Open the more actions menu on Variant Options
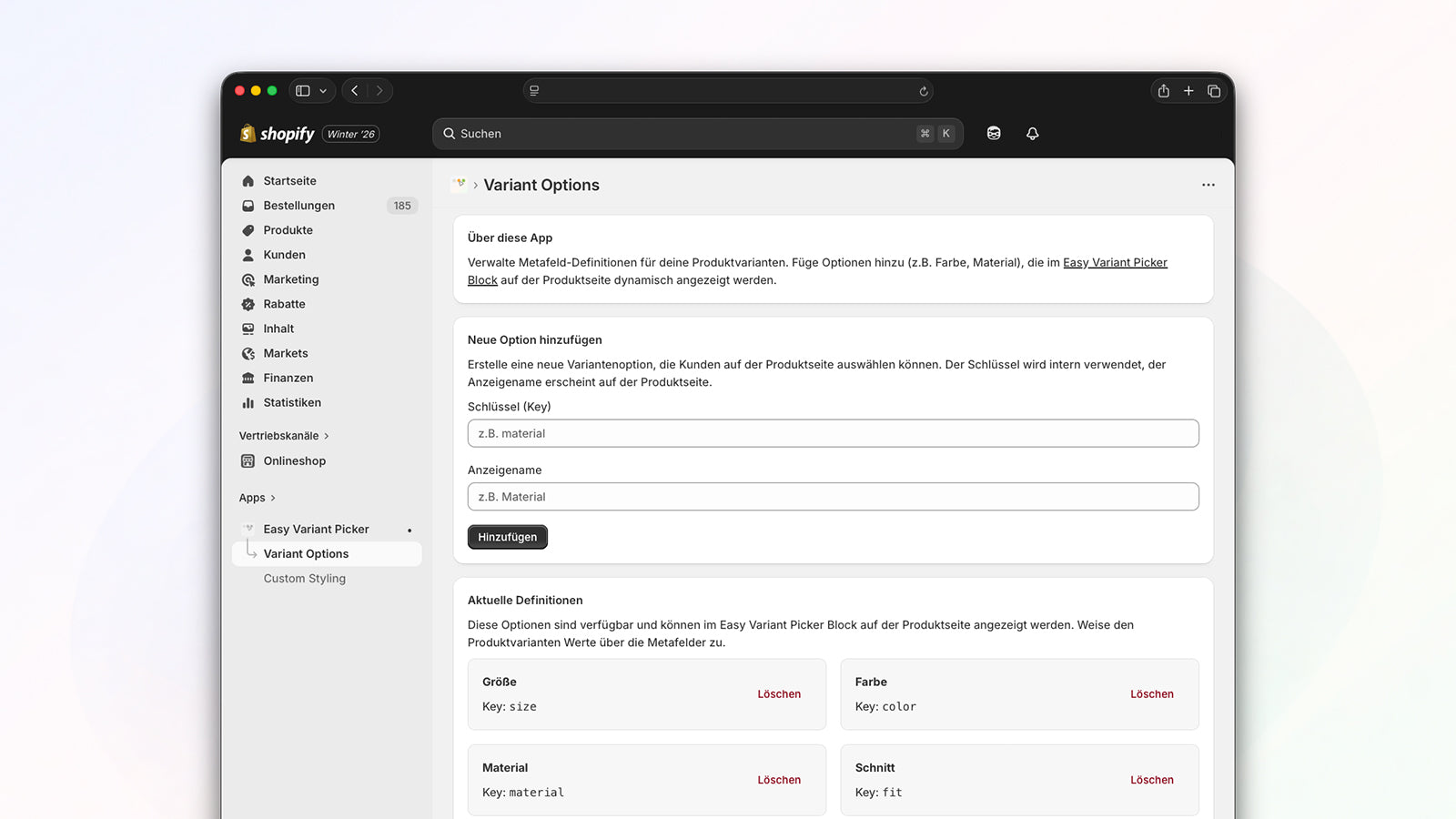 click(1208, 185)
